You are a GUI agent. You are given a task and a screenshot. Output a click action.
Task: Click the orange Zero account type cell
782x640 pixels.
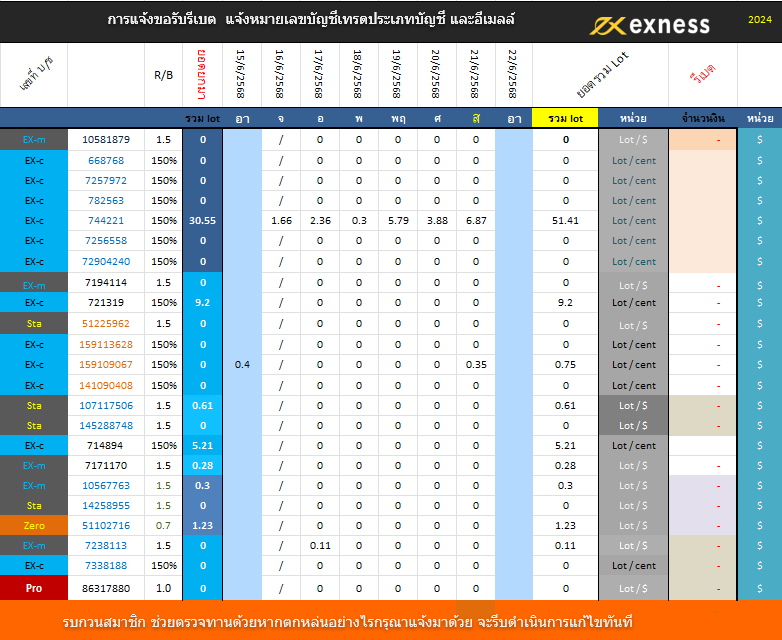34,525
